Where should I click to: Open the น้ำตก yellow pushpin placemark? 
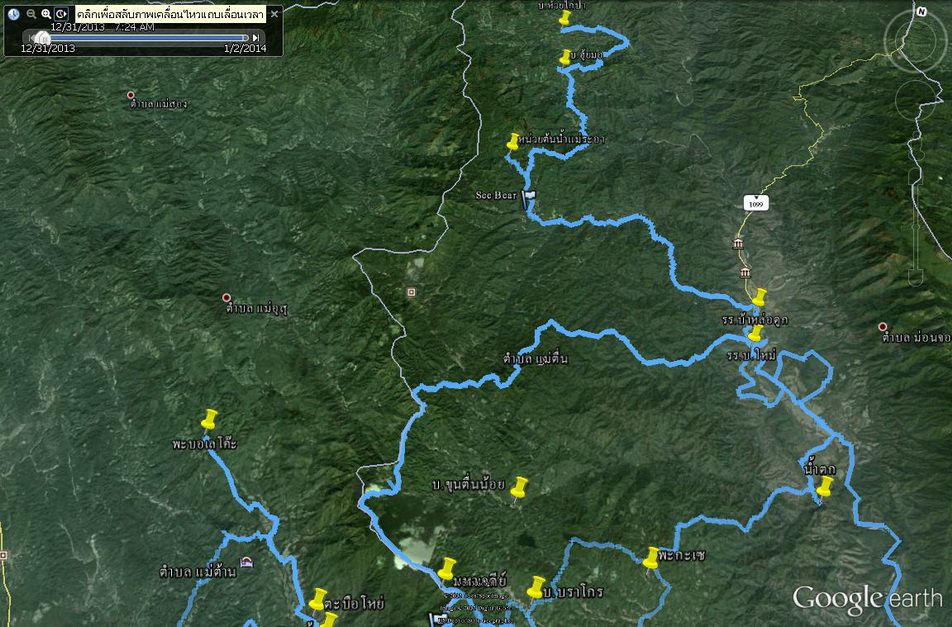coord(824,486)
